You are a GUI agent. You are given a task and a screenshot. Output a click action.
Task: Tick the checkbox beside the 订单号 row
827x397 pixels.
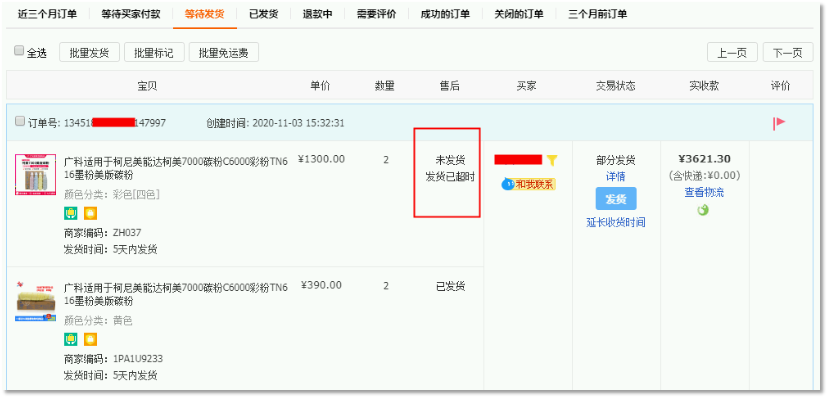click(x=20, y=121)
